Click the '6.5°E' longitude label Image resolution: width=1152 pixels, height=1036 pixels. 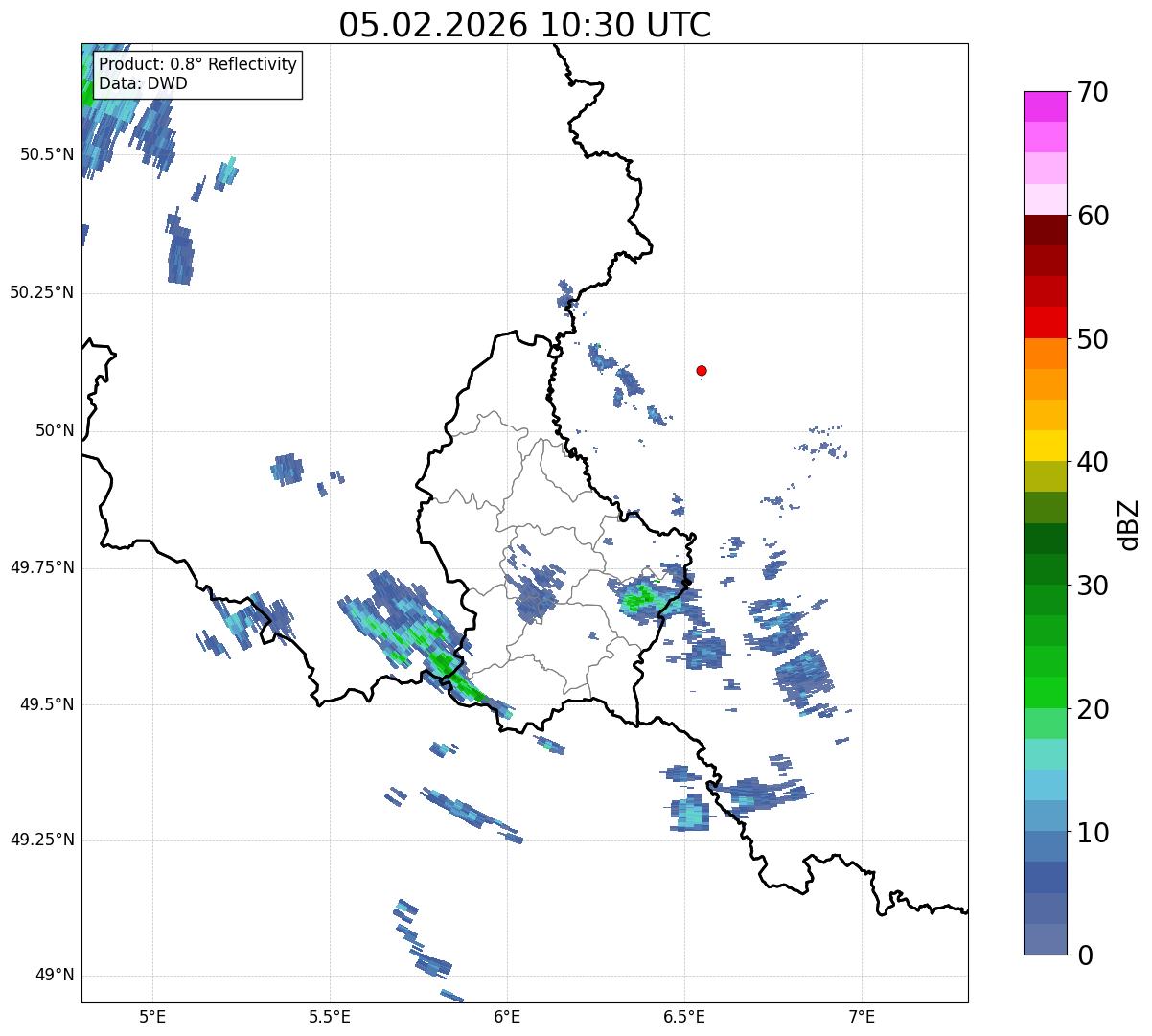(x=684, y=1016)
